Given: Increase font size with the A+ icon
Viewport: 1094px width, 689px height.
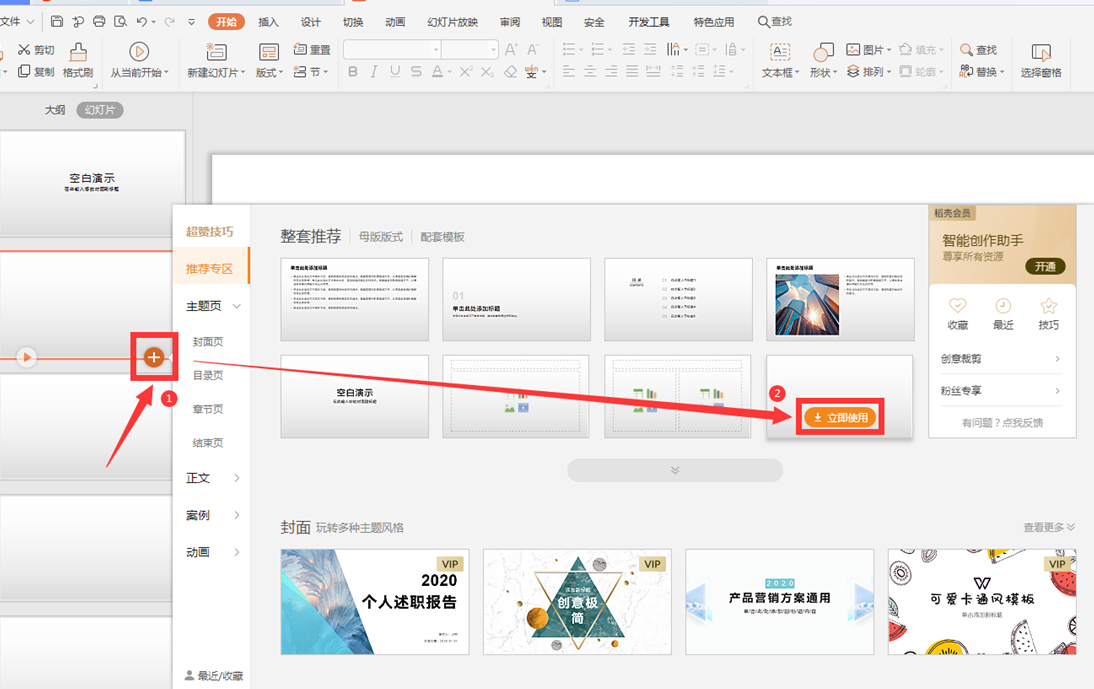Looking at the screenshot, I should click(x=511, y=50).
